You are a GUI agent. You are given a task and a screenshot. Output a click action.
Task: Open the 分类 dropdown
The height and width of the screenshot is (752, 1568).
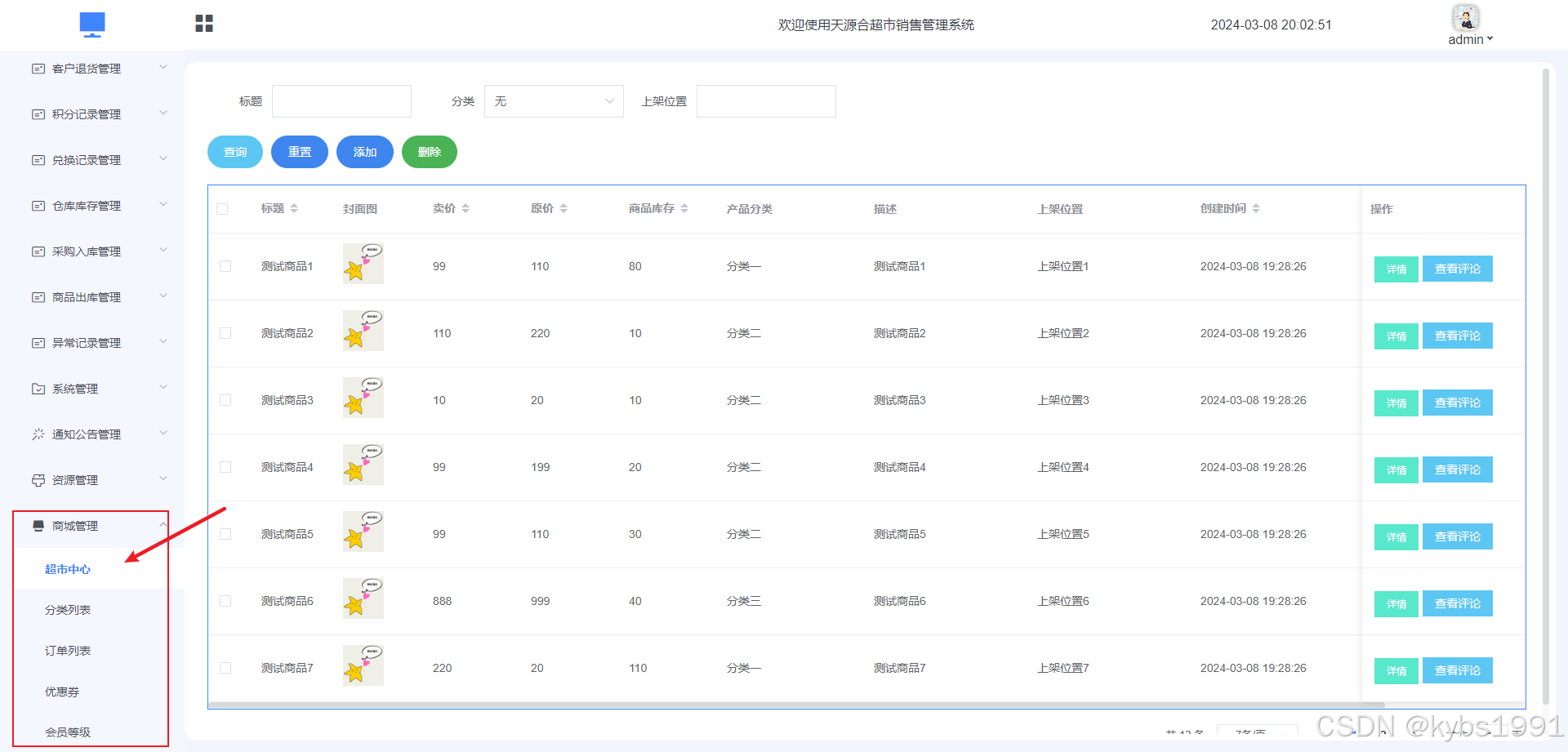coord(554,101)
